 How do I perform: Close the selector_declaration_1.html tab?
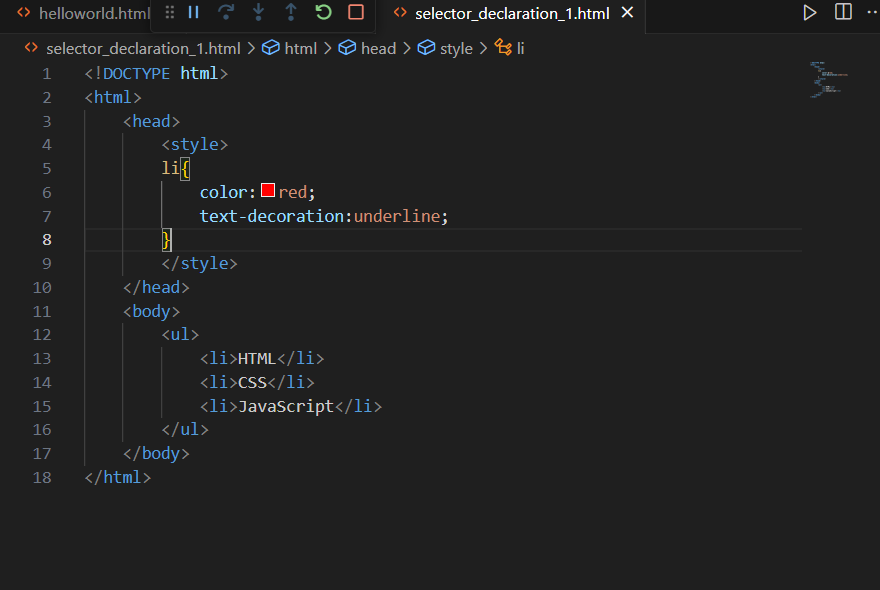point(627,12)
